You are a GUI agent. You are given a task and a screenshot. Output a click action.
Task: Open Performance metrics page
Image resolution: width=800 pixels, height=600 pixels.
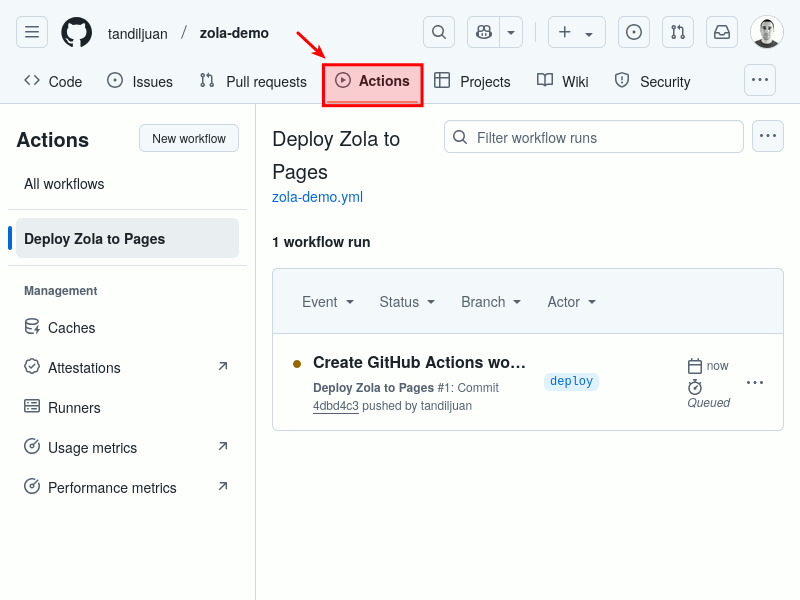128,488
